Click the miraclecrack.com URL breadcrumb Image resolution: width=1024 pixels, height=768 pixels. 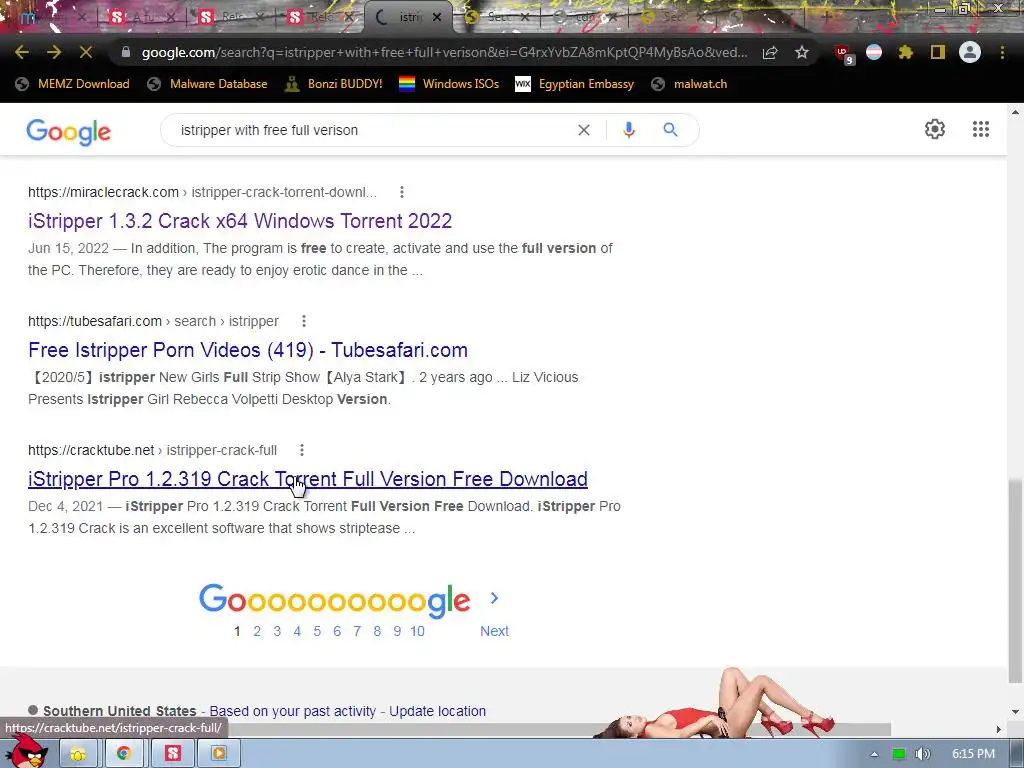point(202,192)
